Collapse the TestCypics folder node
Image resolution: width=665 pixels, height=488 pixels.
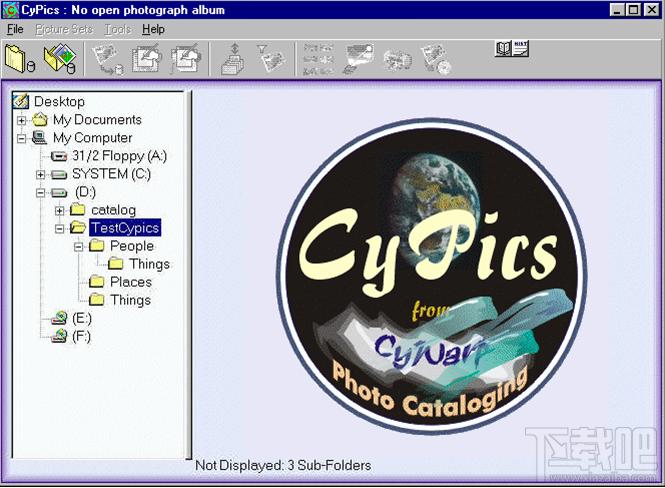[x=59, y=229]
